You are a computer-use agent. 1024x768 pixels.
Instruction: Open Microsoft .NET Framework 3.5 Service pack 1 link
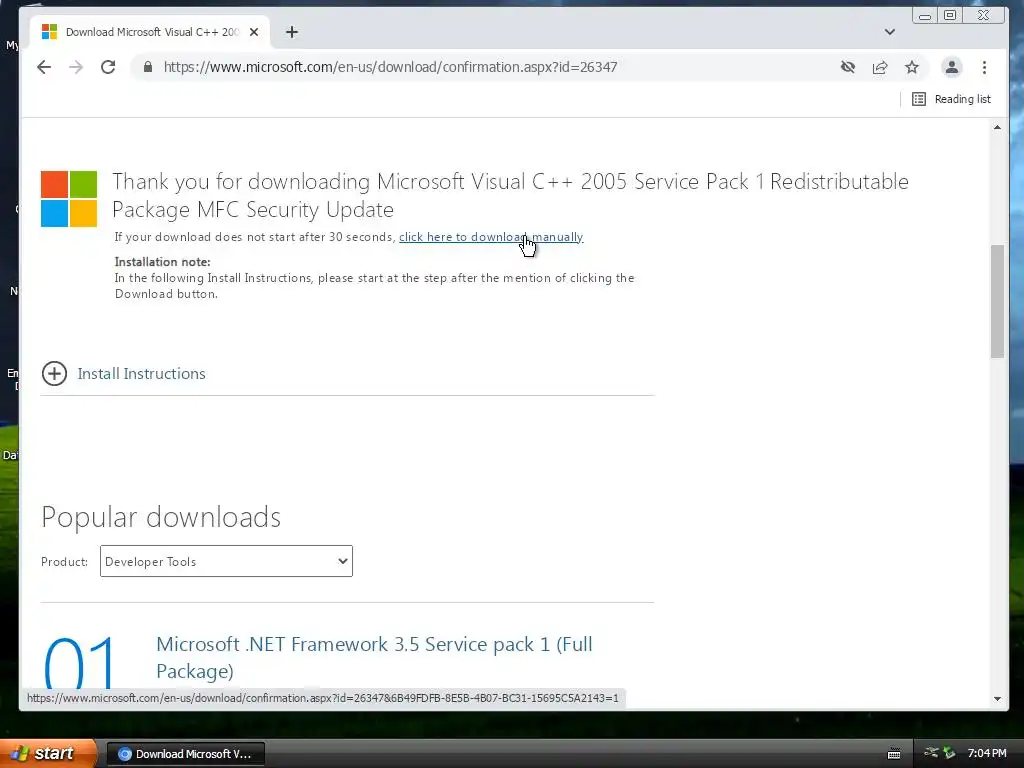click(374, 657)
